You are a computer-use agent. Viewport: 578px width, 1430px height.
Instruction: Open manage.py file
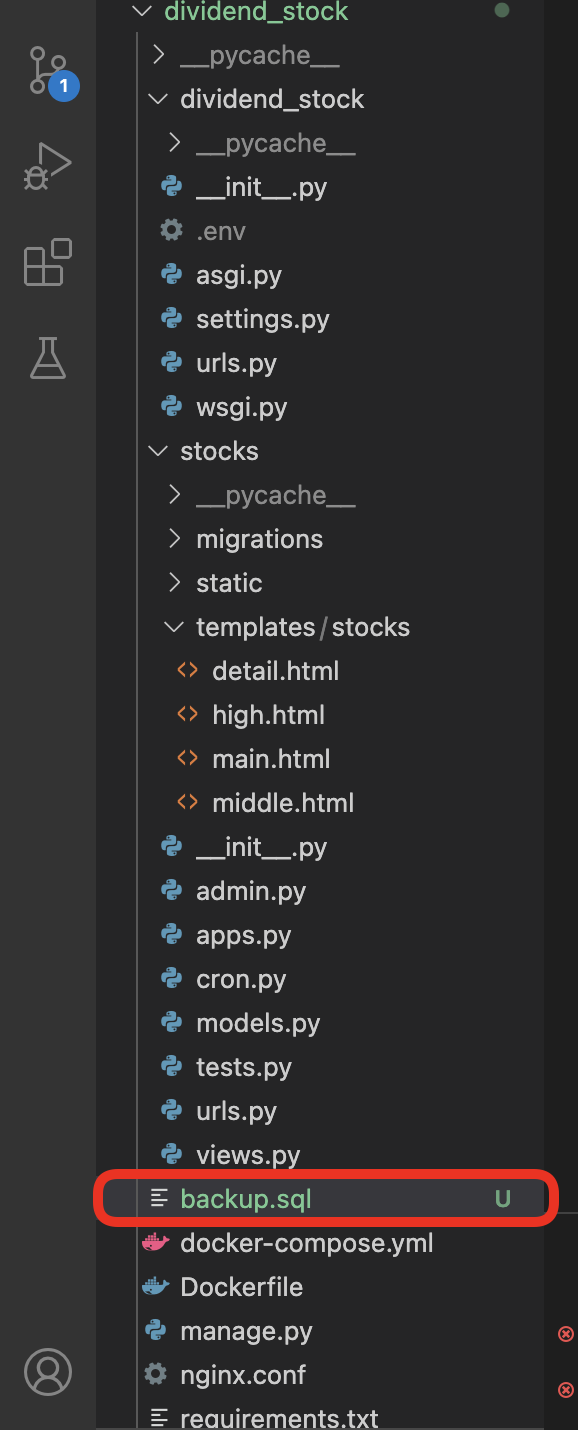coord(246,1331)
